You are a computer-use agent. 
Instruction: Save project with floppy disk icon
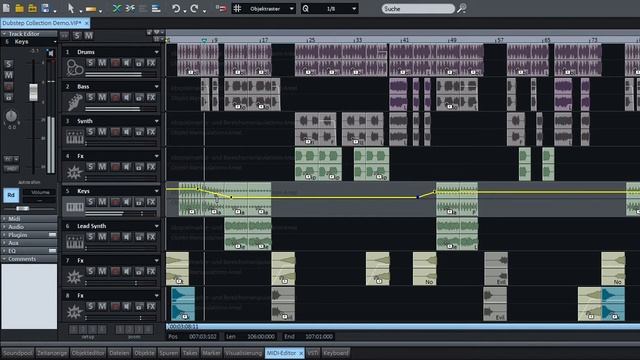pyautogui.click(x=45, y=8)
